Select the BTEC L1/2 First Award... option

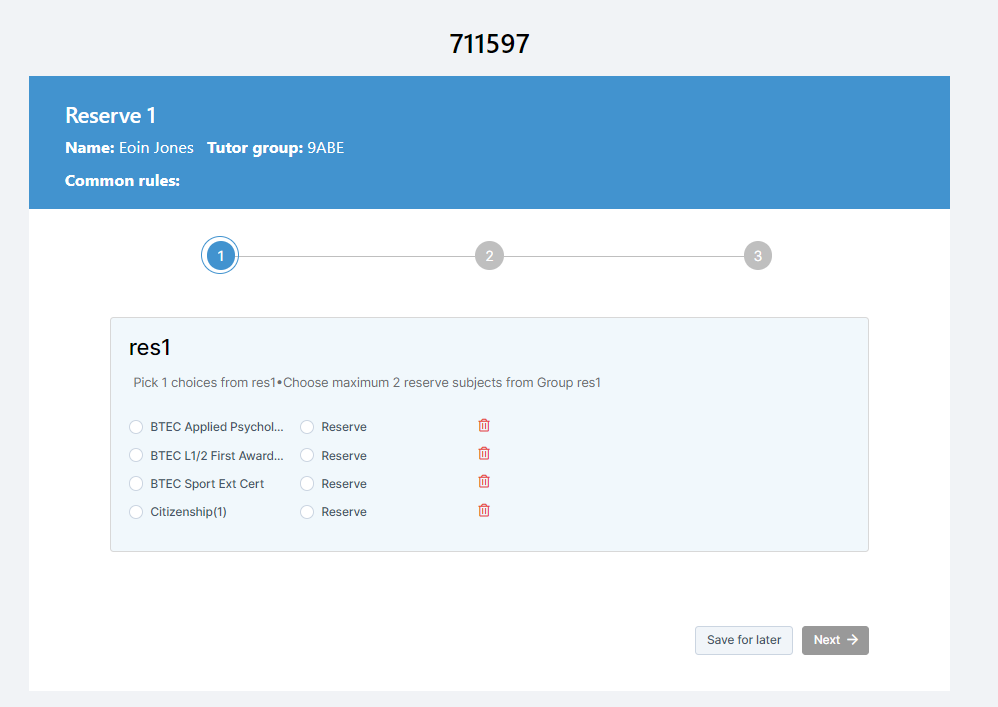[x=136, y=456]
